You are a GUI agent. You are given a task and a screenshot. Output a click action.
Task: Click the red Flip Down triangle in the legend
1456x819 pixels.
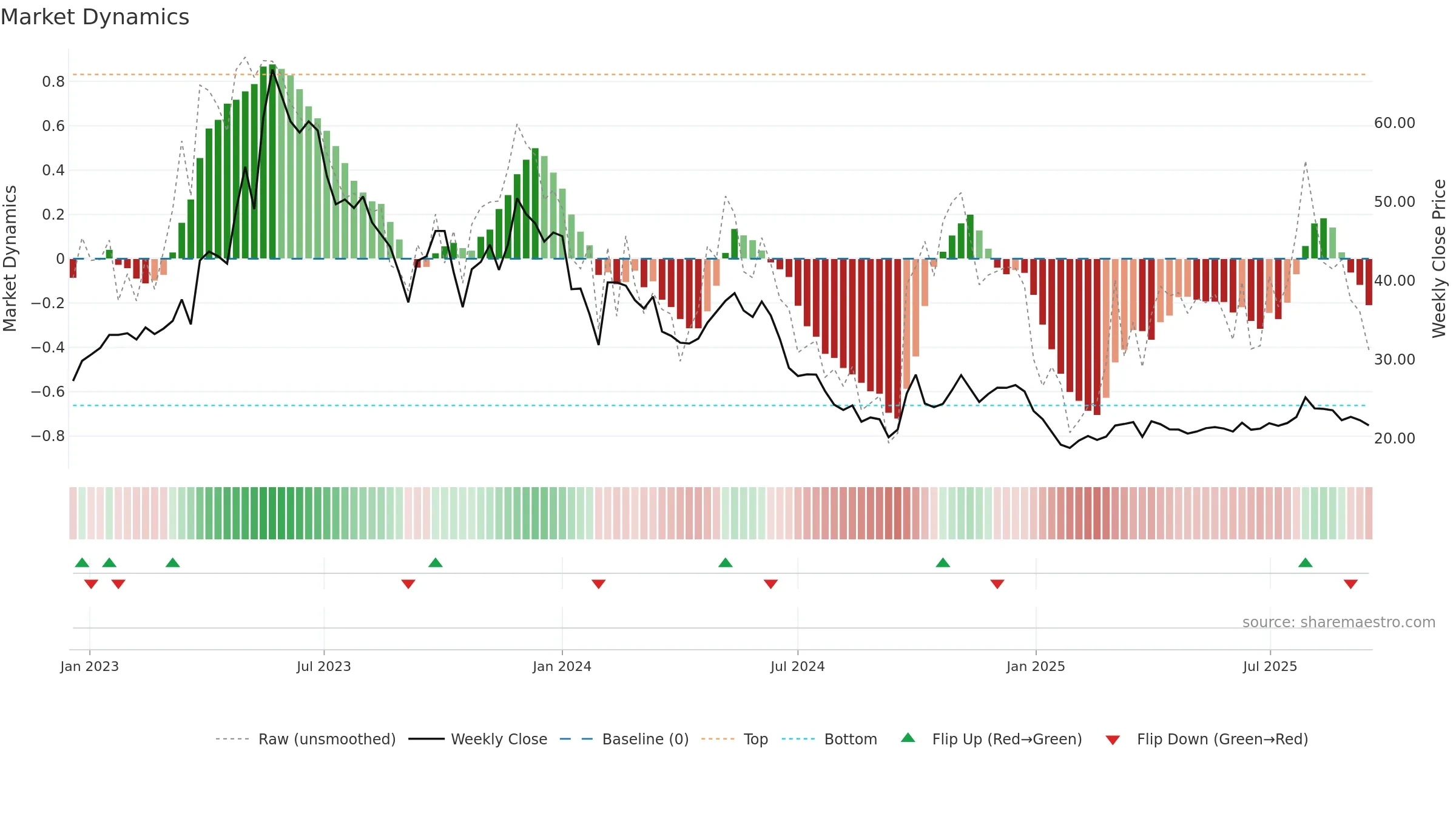(x=1113, y=740)
